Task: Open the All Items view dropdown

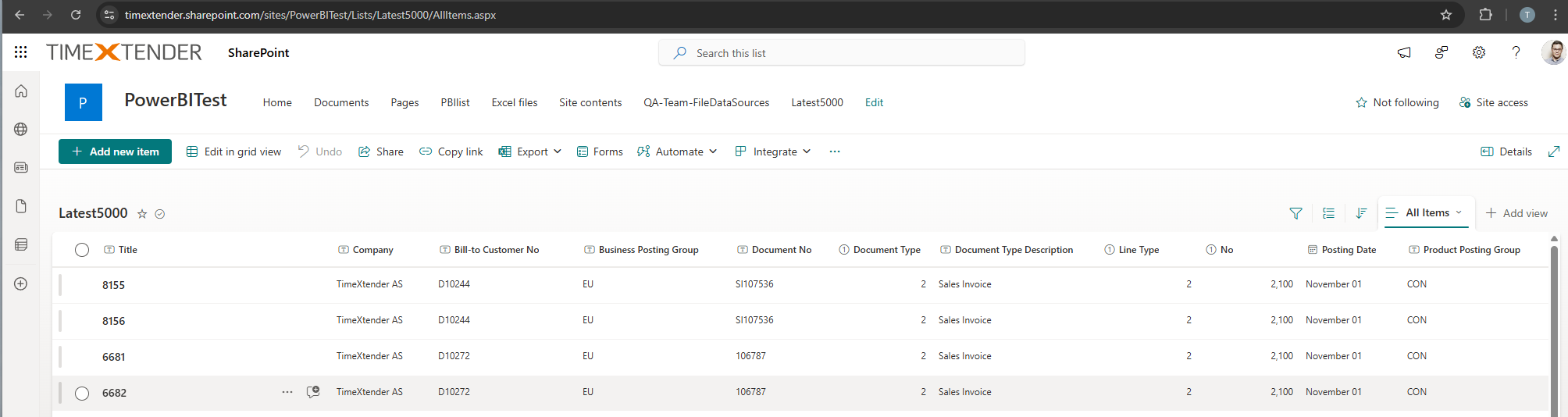Action: pyautogui.click(x=1426, y=212)
